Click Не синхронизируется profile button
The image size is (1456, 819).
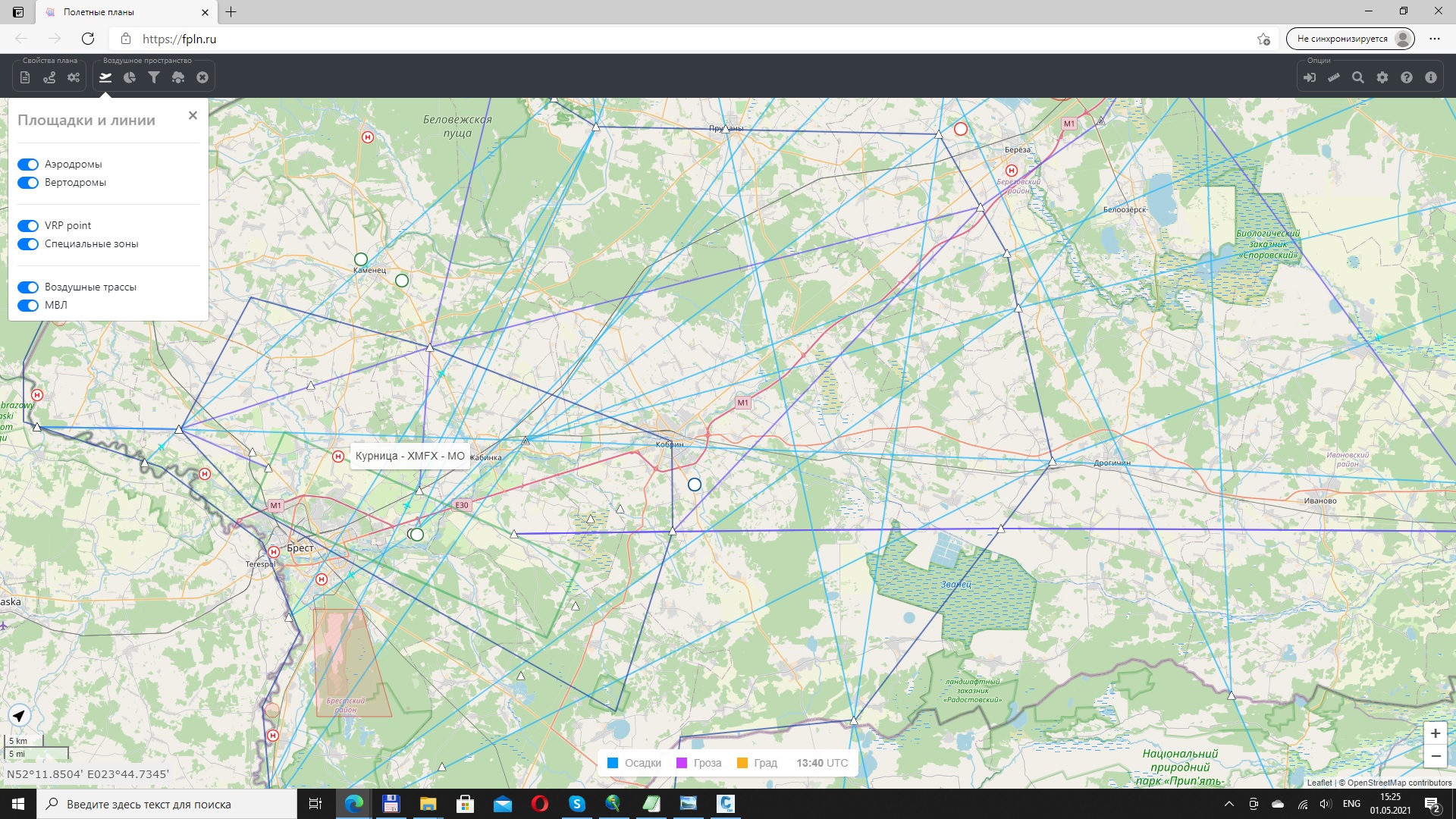coord(1351,39)
